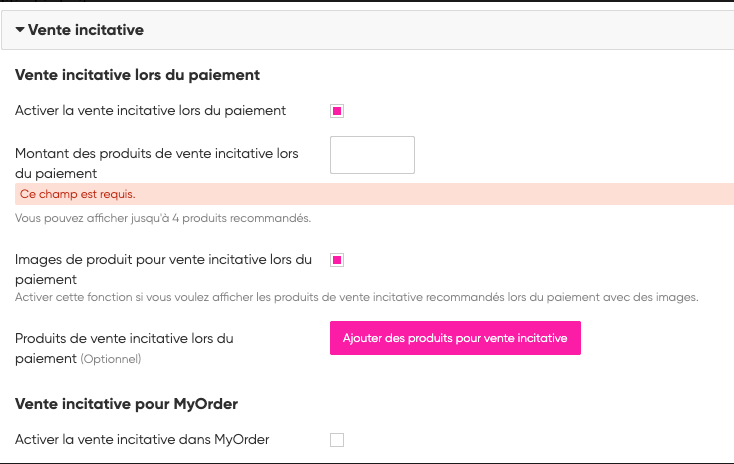Viewport: 734px width, 464px height.
Task: Click the Activer cette fonction help description
Action: tap(356, 297)
